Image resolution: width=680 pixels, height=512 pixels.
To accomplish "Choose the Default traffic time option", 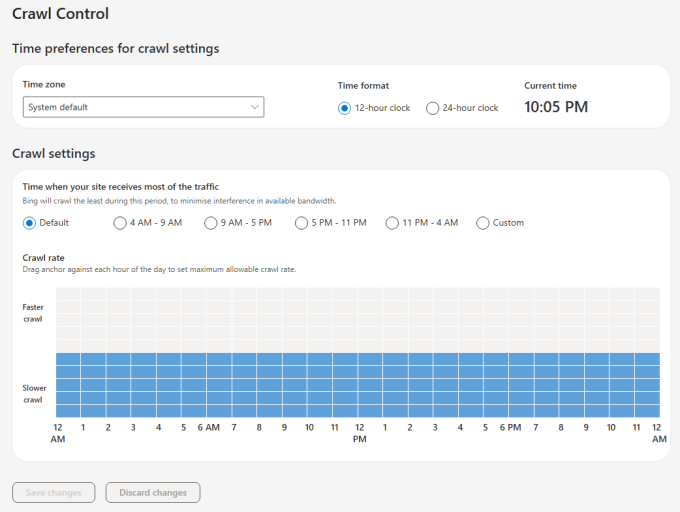I will [x=29, y=223].
